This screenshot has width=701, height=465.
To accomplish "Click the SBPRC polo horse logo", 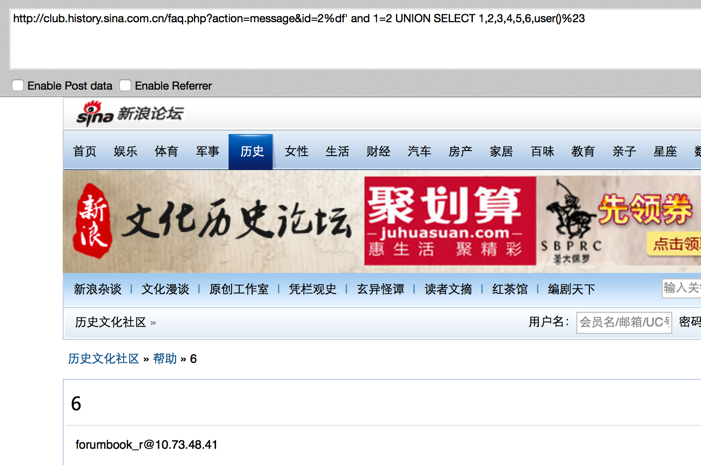I will [x=571, y=221].
